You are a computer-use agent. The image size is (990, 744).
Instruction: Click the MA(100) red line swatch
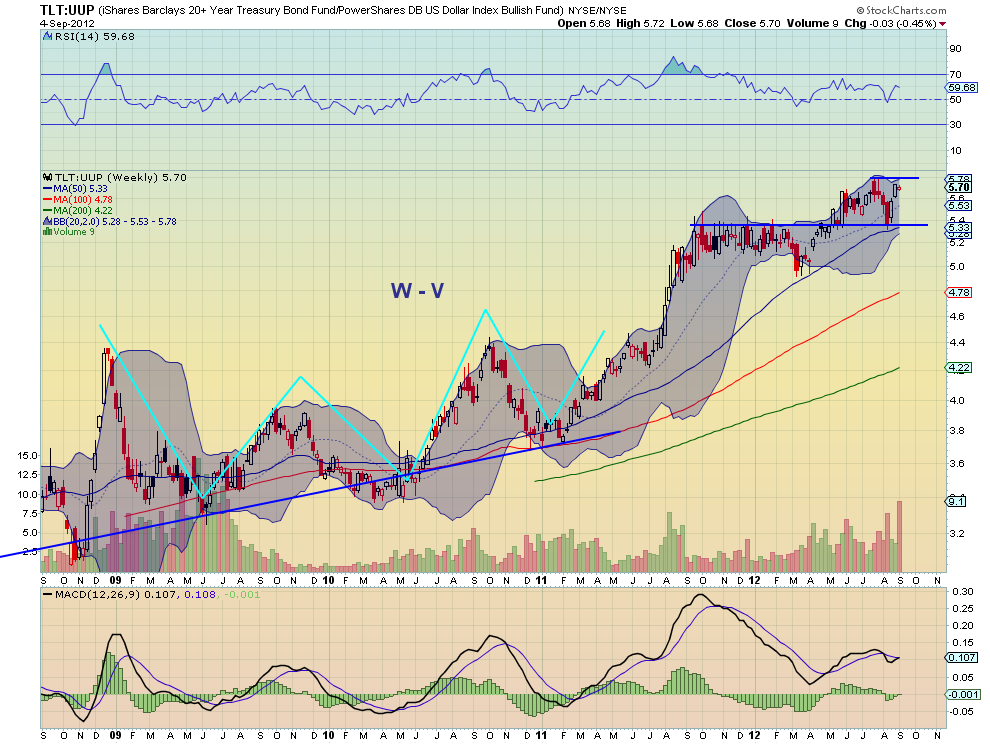(47, 200)
